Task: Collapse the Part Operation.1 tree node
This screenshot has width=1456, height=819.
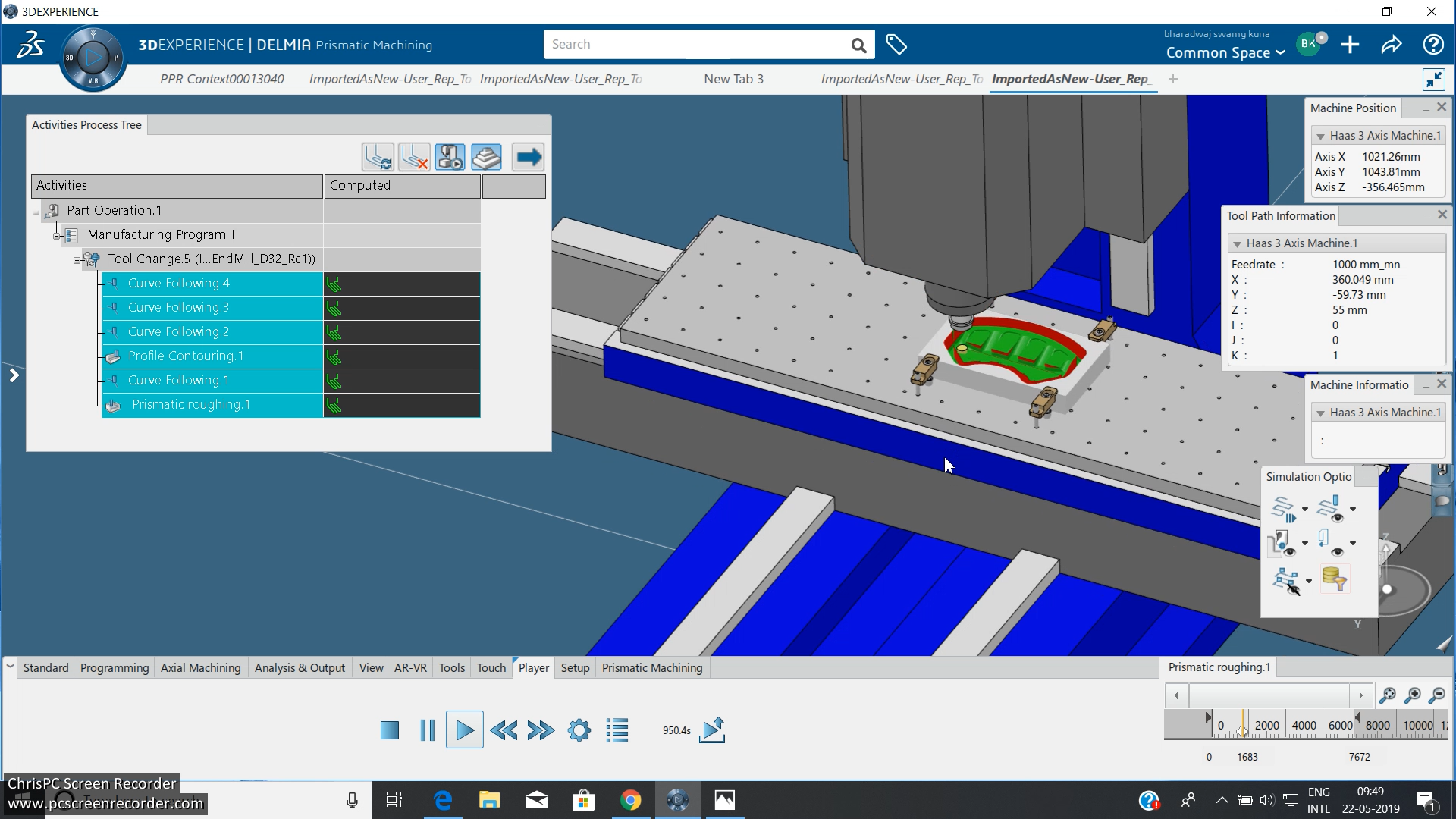Action: [36, 212]
